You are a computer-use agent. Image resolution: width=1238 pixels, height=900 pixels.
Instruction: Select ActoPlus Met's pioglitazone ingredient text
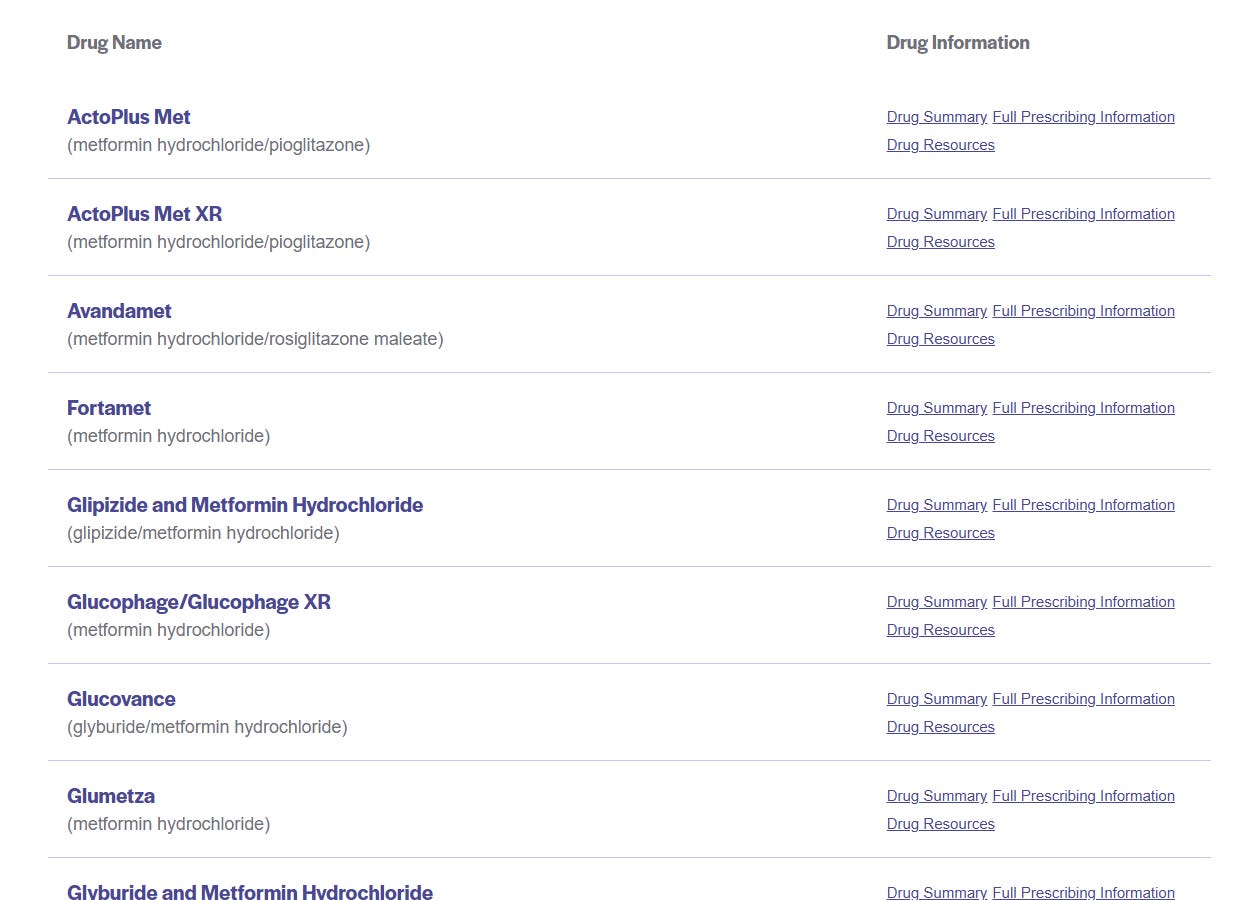pyautogui.click(x=218, y=145)
